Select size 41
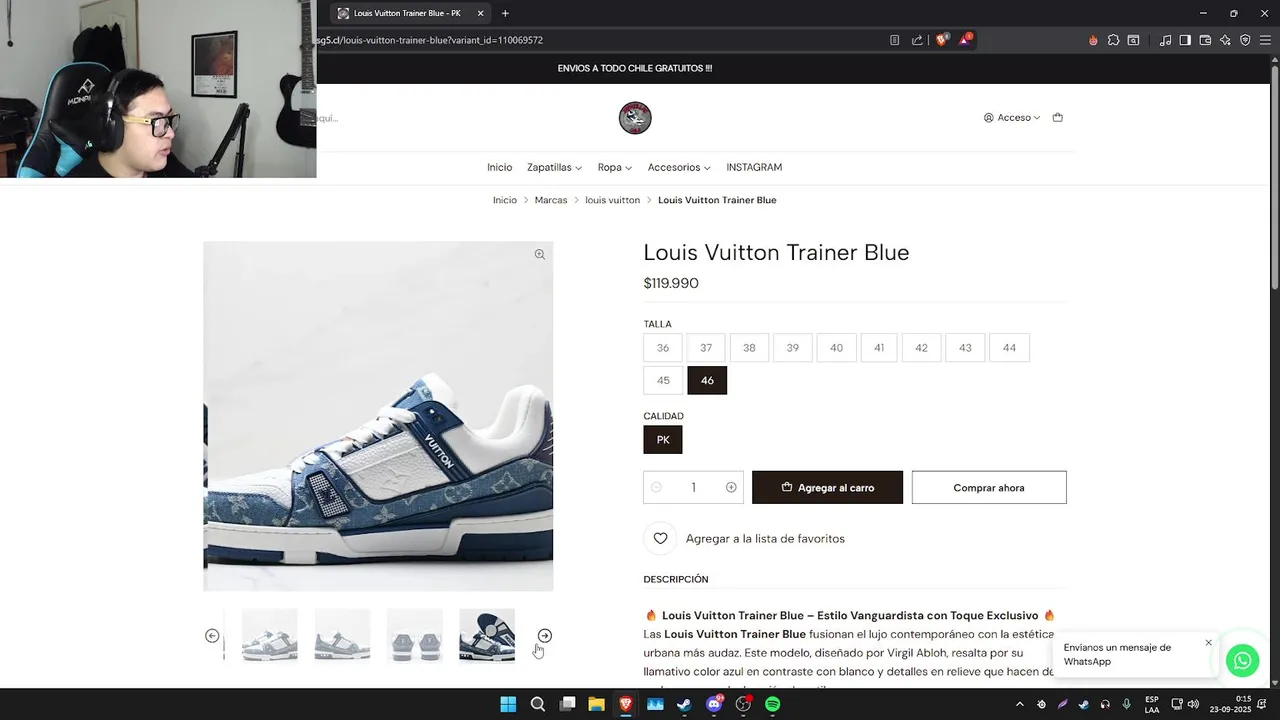1280x720 pixels. click(879, 348)
